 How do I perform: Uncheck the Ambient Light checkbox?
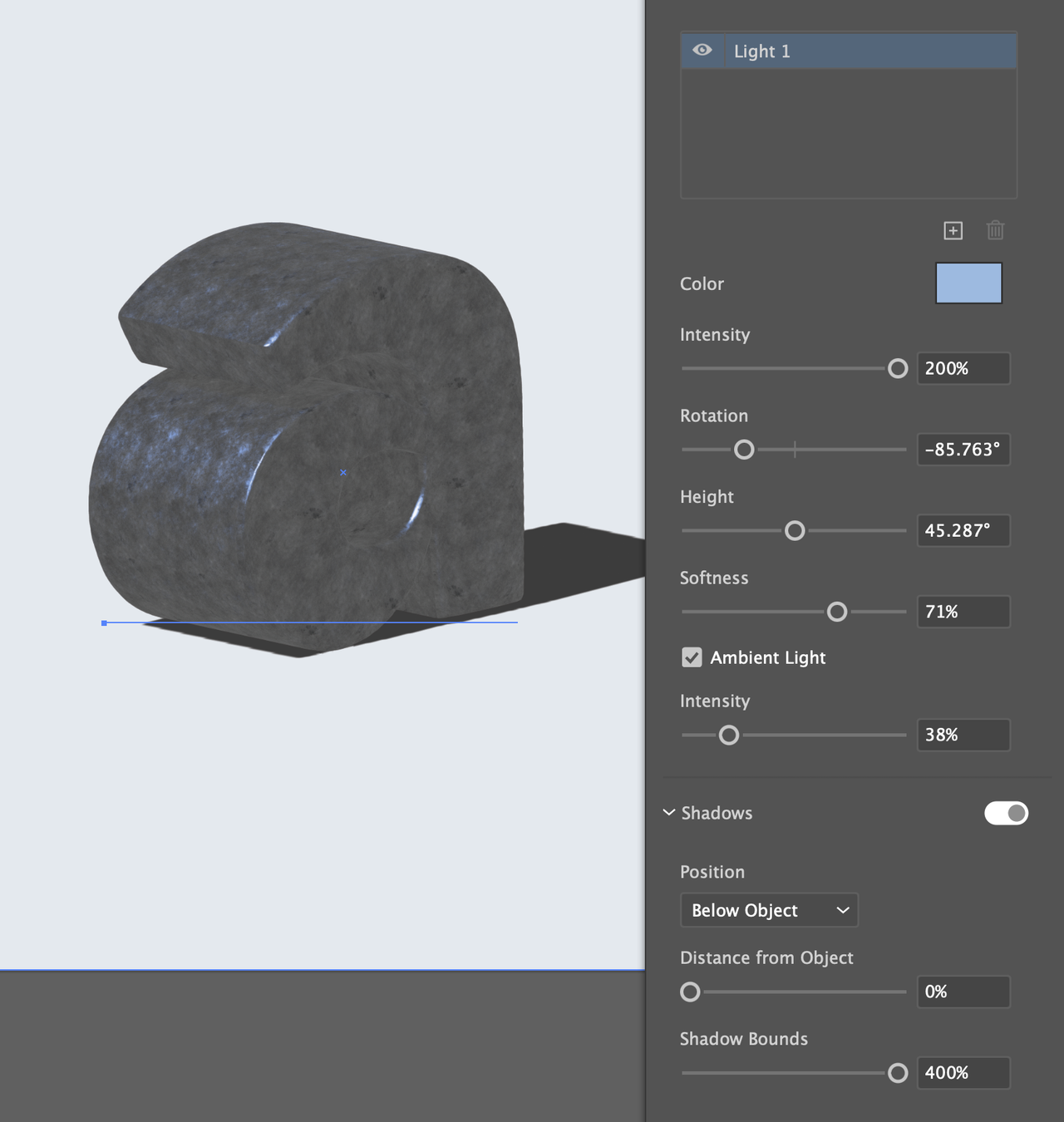tap(692, 657)
